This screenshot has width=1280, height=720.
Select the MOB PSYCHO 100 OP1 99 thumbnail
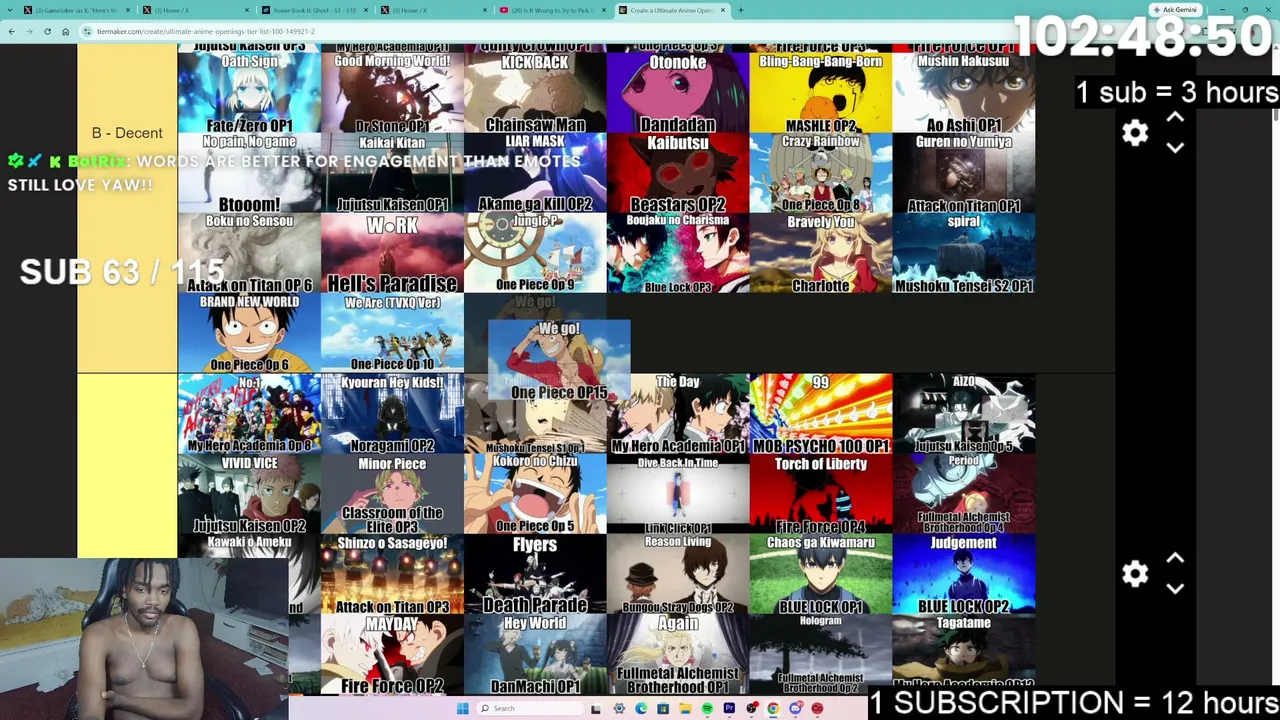coord(821,414)
